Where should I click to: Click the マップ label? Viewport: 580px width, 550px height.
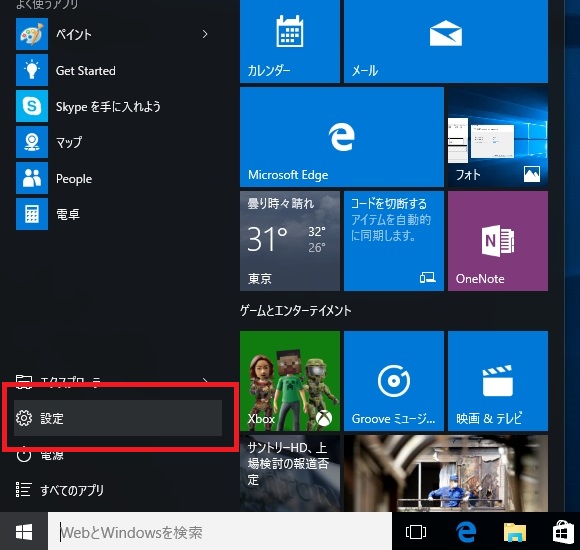tap(69, 142)
